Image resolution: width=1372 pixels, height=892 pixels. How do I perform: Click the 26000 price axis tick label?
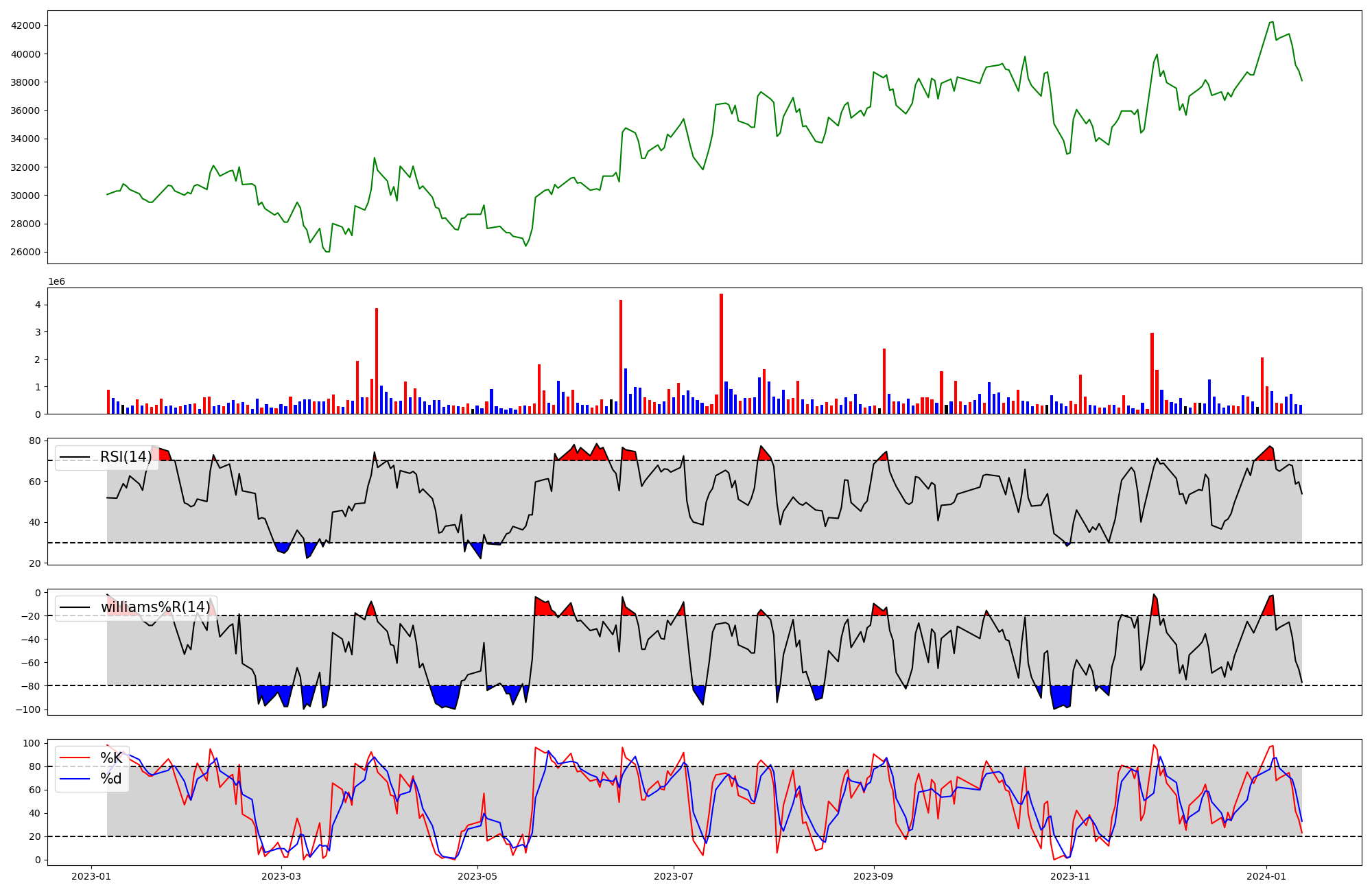[x=25, y=252]
